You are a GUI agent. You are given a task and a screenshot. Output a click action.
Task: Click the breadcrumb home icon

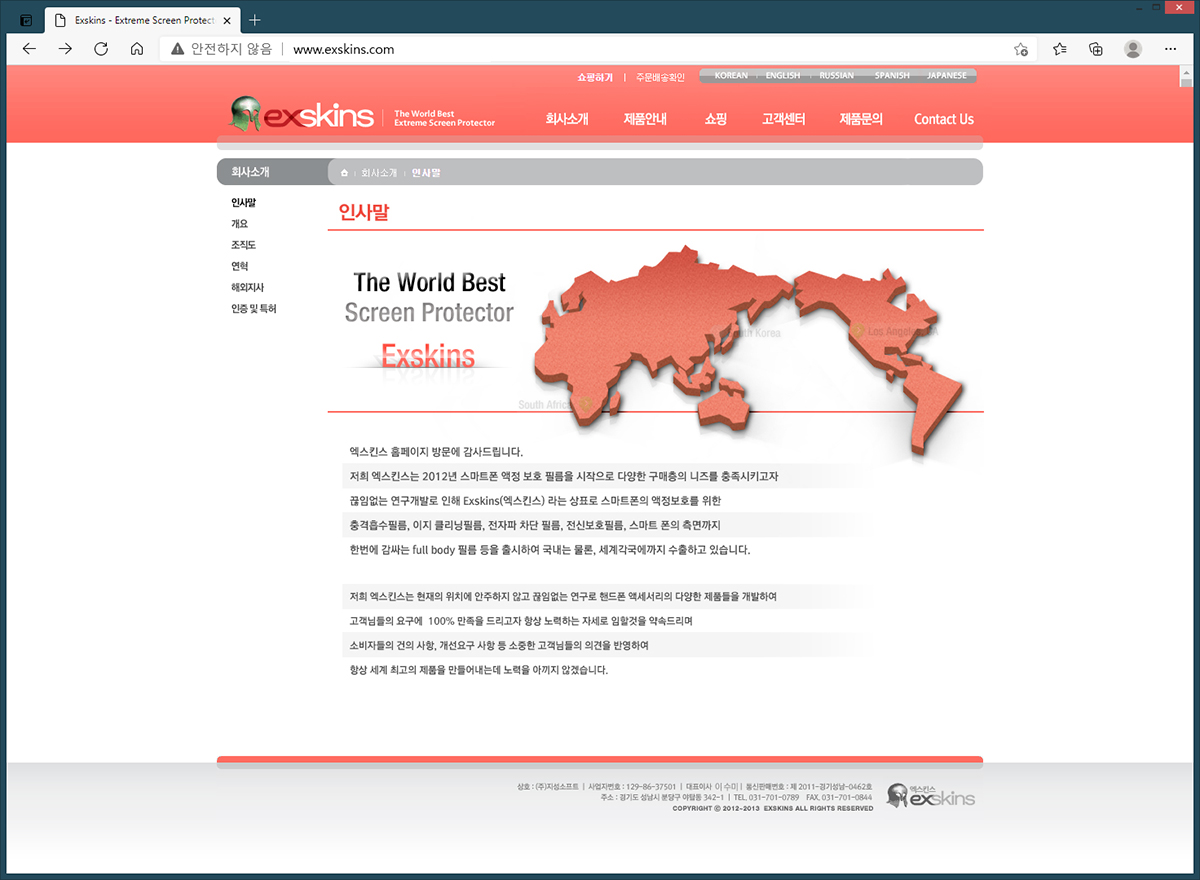coord(344,173)
